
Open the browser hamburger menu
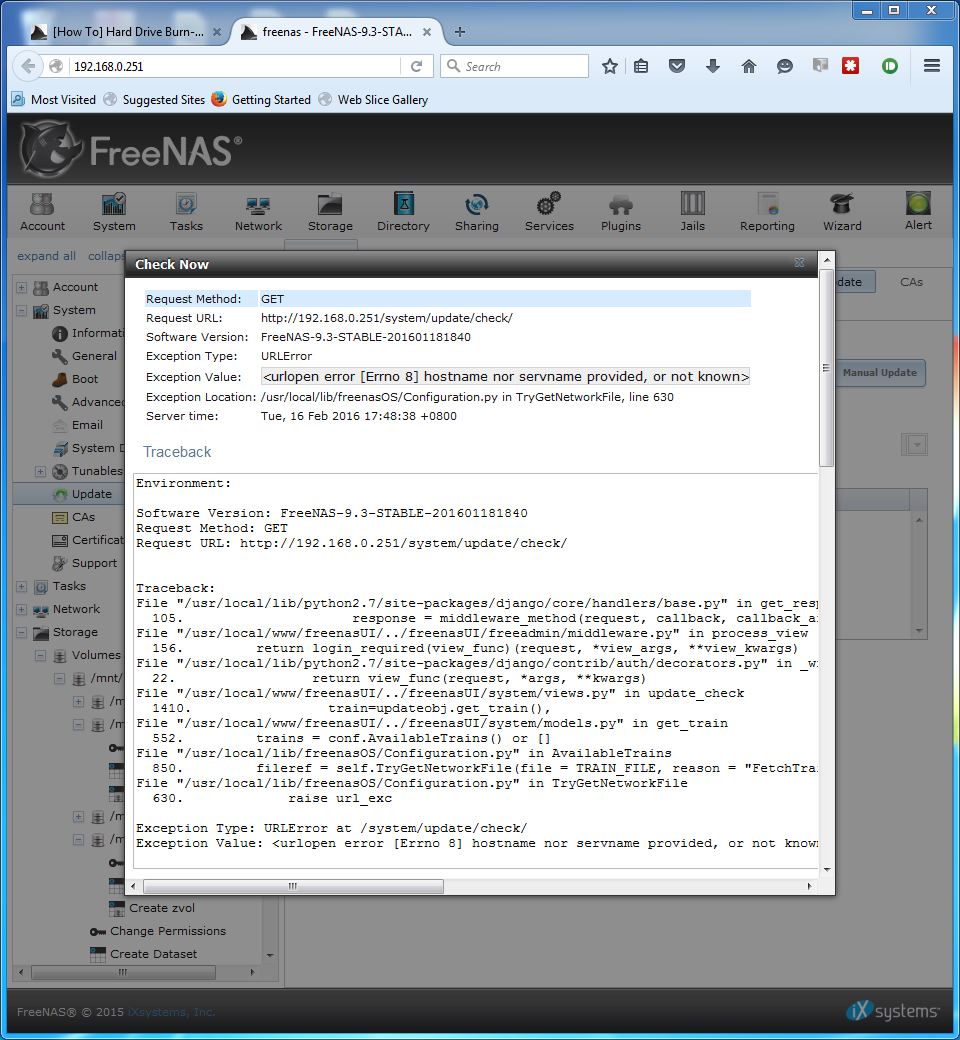pos(931,66)
